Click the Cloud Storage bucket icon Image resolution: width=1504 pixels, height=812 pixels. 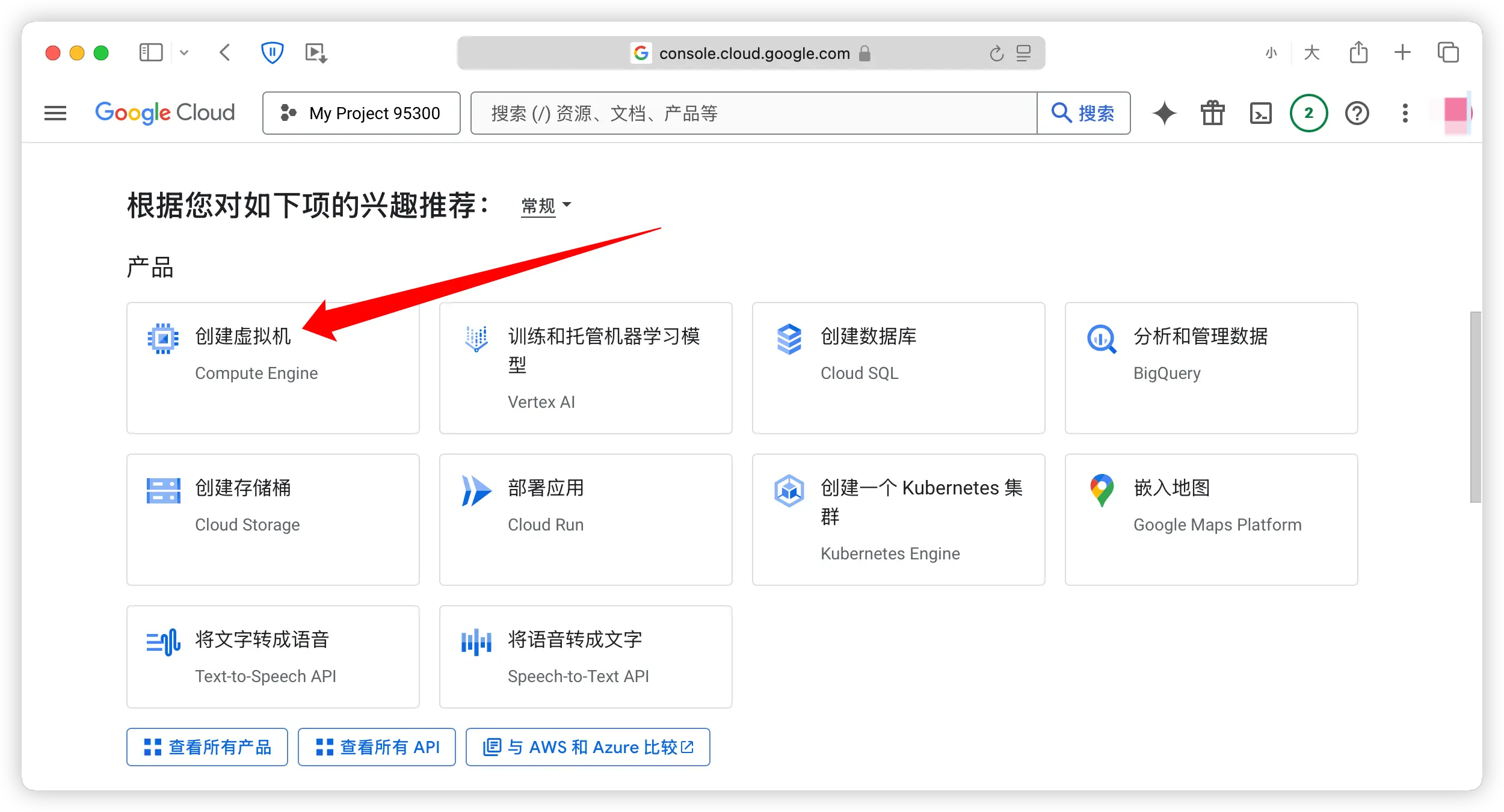(x=163, y=490)
